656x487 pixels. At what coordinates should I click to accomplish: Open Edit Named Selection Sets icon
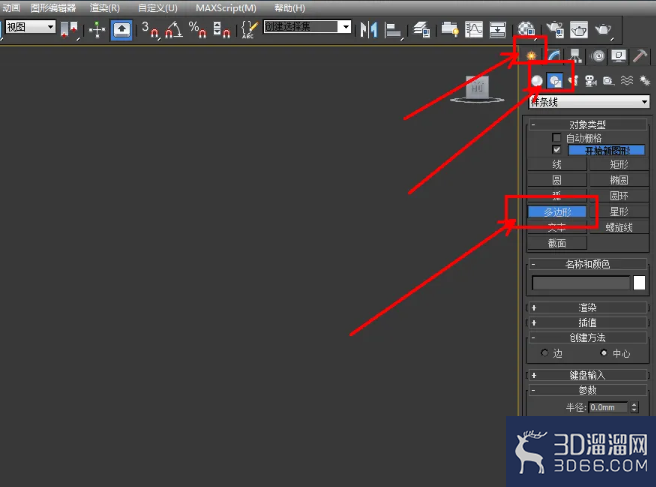click(x=249, y=30)
